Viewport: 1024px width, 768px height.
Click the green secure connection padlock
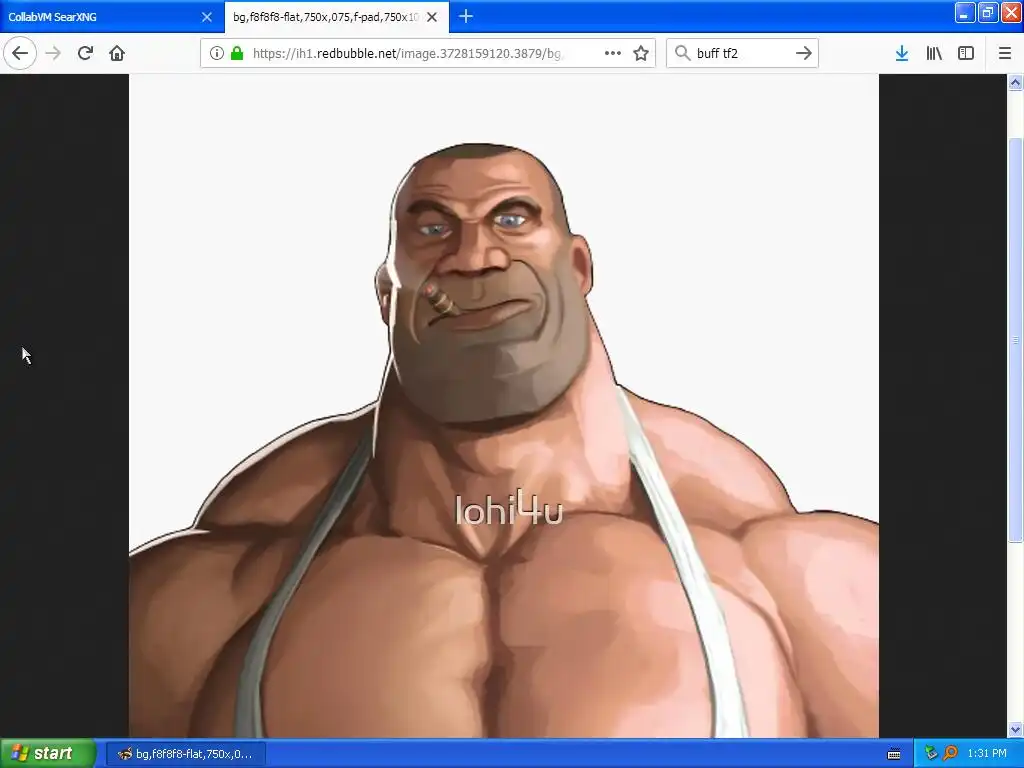pyautogui.click(x=237, y=53)
